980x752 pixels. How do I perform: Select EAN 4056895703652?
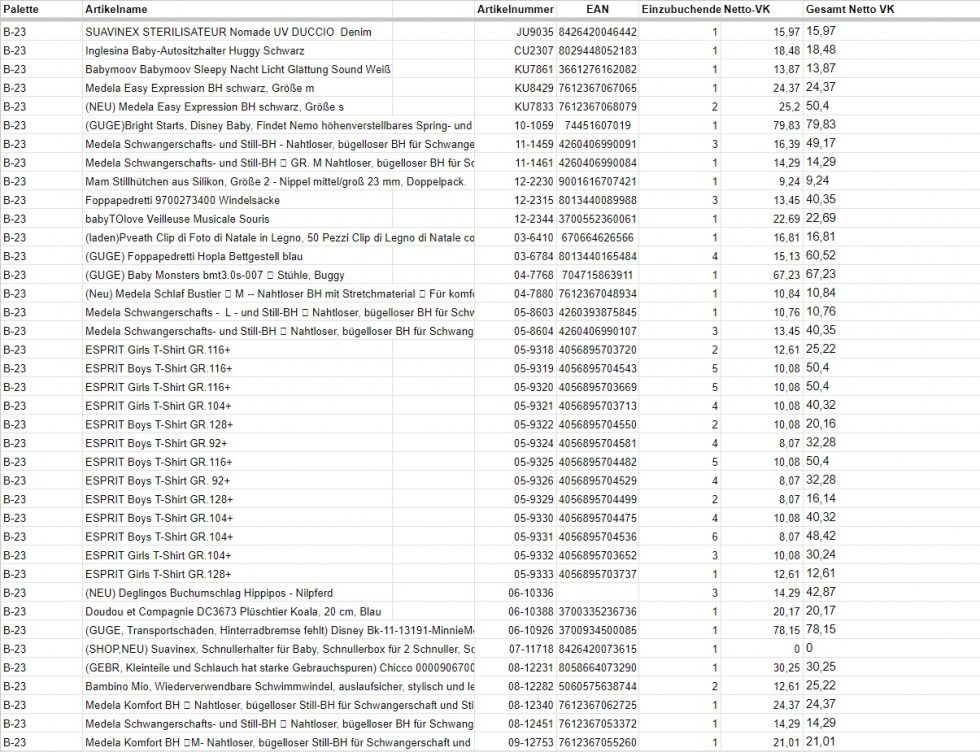click(598, 556)
